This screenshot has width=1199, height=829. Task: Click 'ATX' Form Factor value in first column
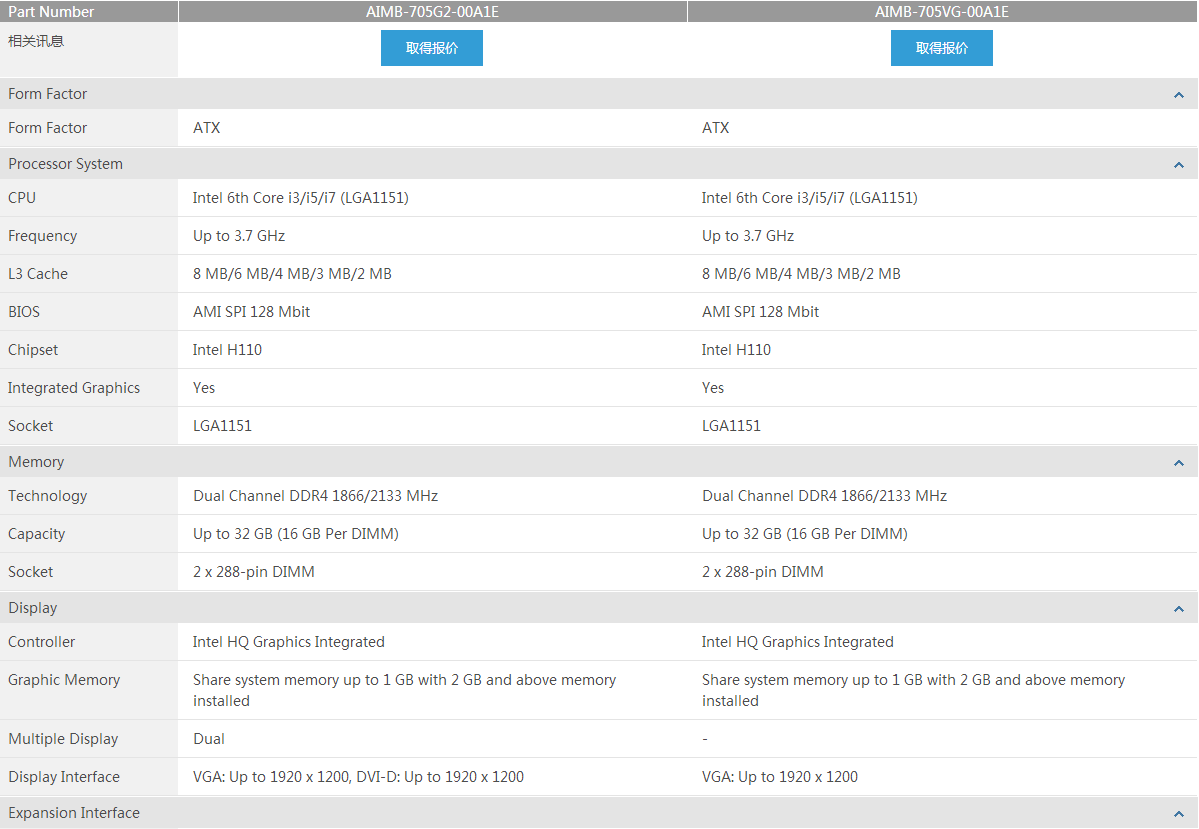pyautogui.click(x=206, y=128)
